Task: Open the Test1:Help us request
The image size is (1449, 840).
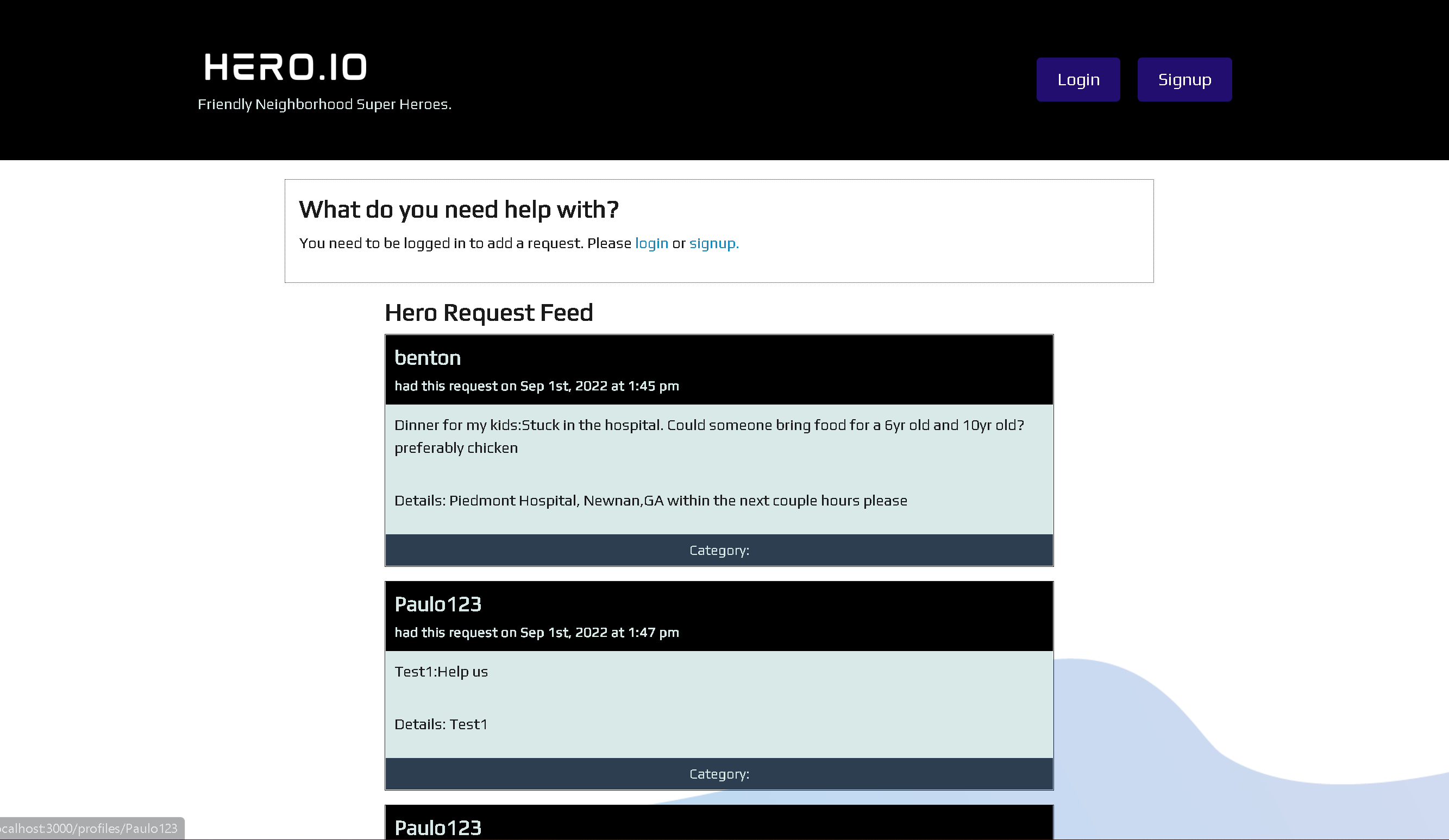Action: click(x=441, y=671)
